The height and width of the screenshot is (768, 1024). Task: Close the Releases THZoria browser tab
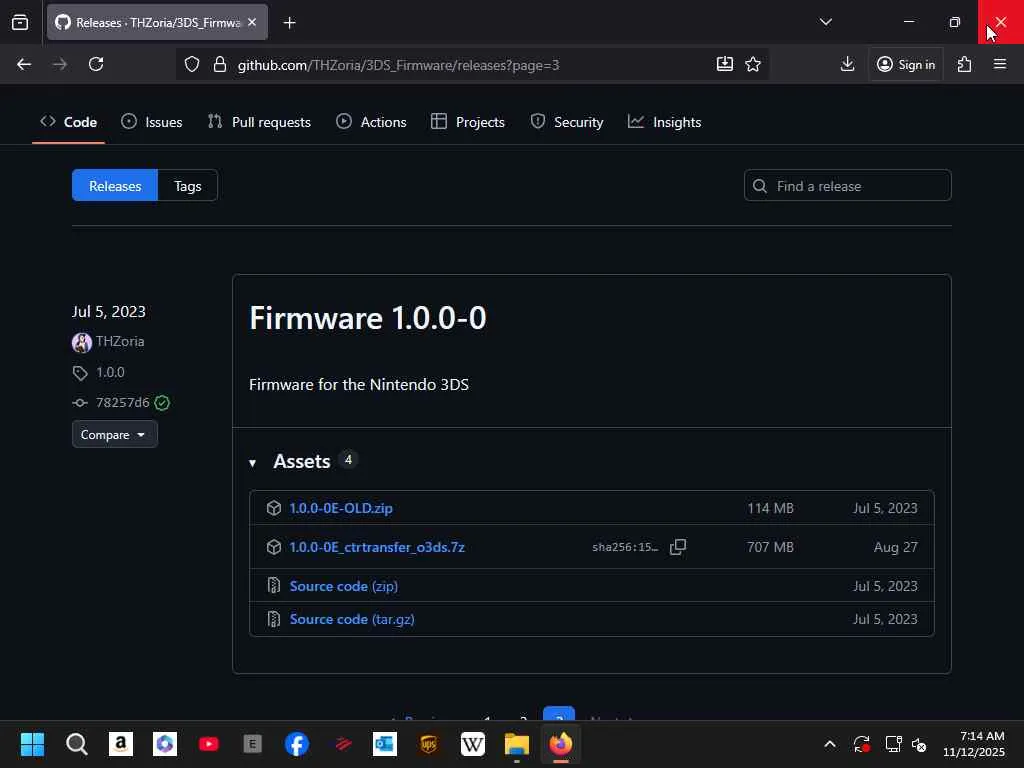[252, 22]
